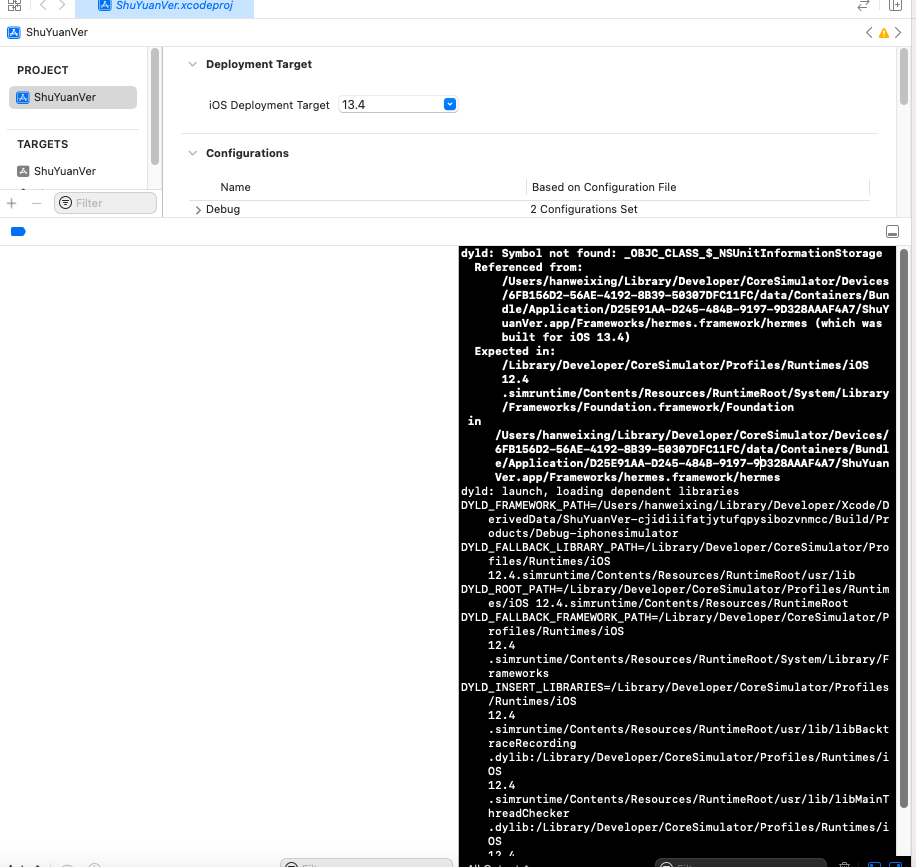Open the yellow warning issue indicator

pyautogui.click(x=884, y=33)
